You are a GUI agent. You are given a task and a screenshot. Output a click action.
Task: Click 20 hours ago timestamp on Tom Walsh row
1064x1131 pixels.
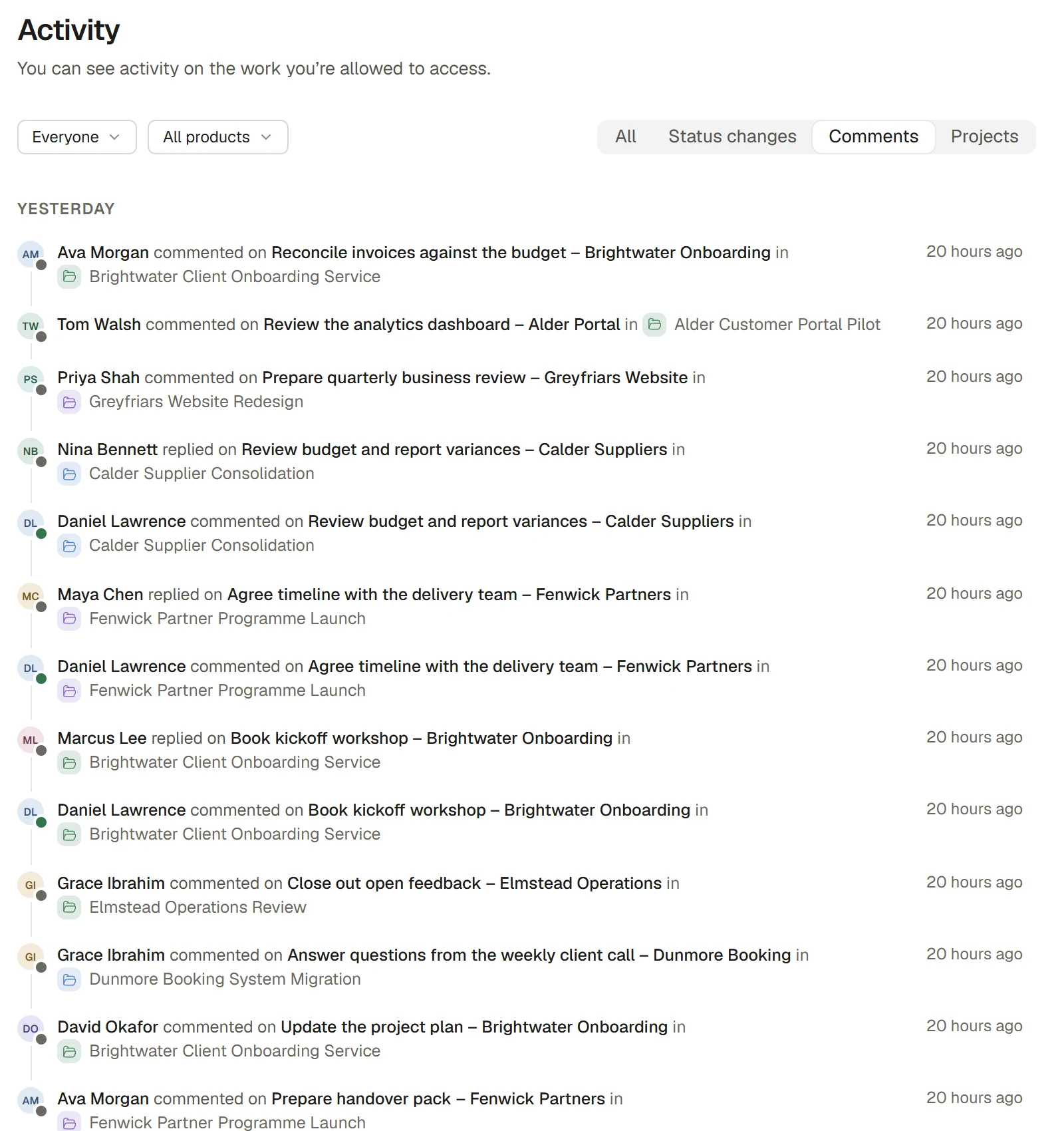point(974,323)
